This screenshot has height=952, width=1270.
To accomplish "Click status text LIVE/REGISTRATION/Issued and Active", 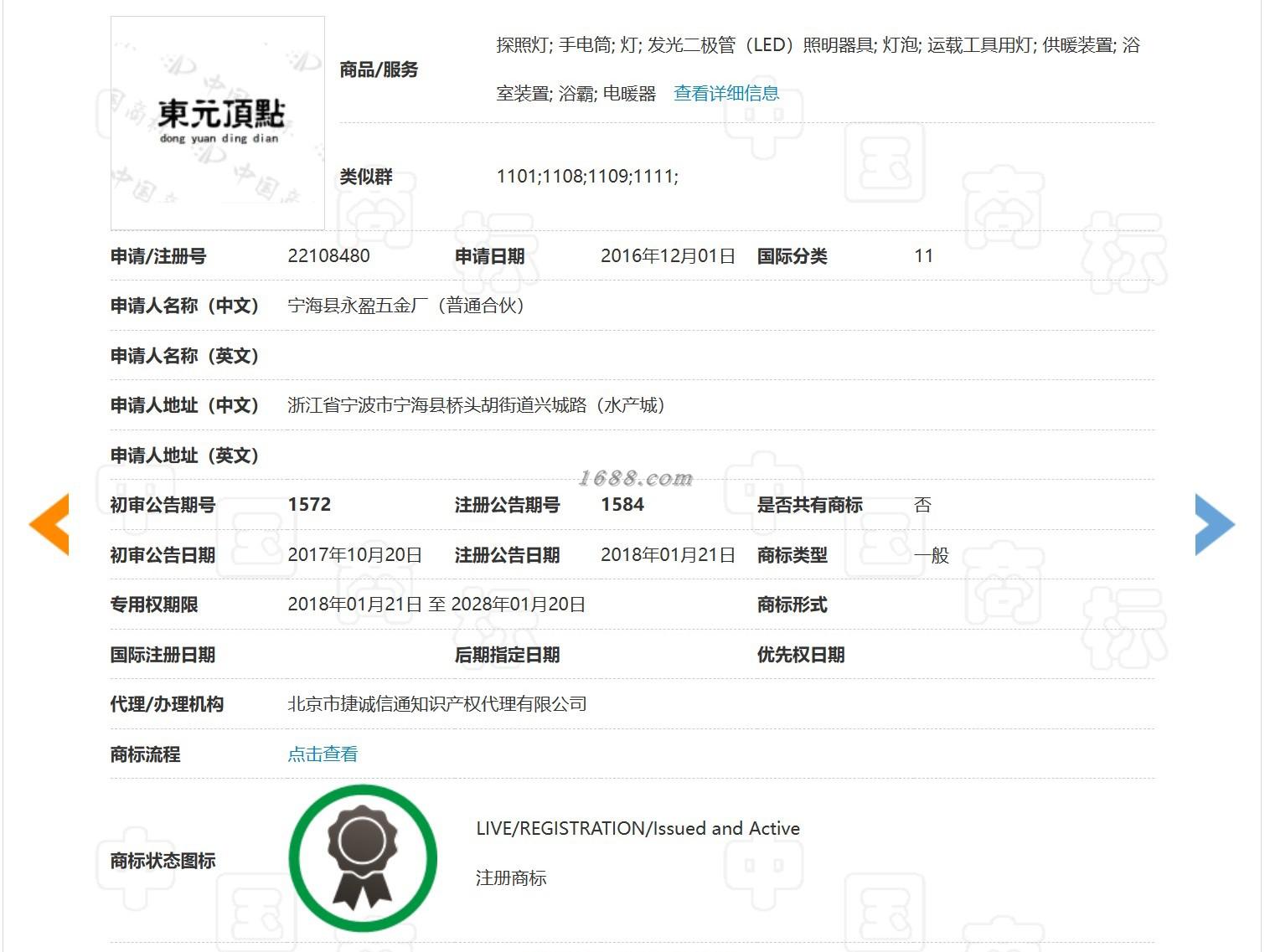I will (638, 828).
